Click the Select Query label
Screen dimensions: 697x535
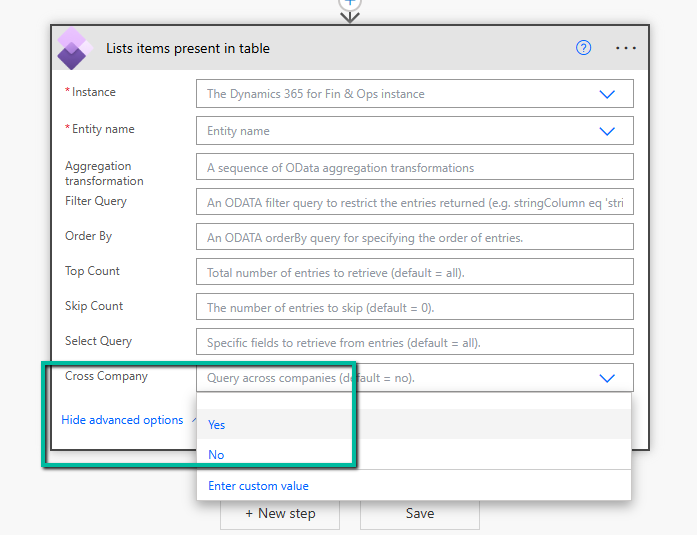pyautogui.click(x=98, y=341)
